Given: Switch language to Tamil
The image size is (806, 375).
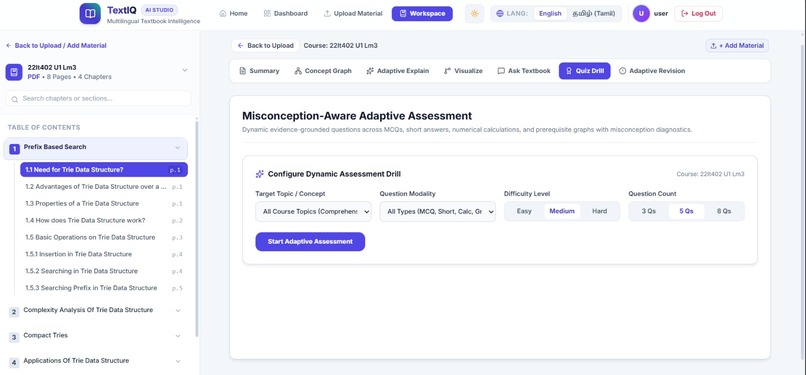Looking at the screenshot, I should [x=593, y=13].
